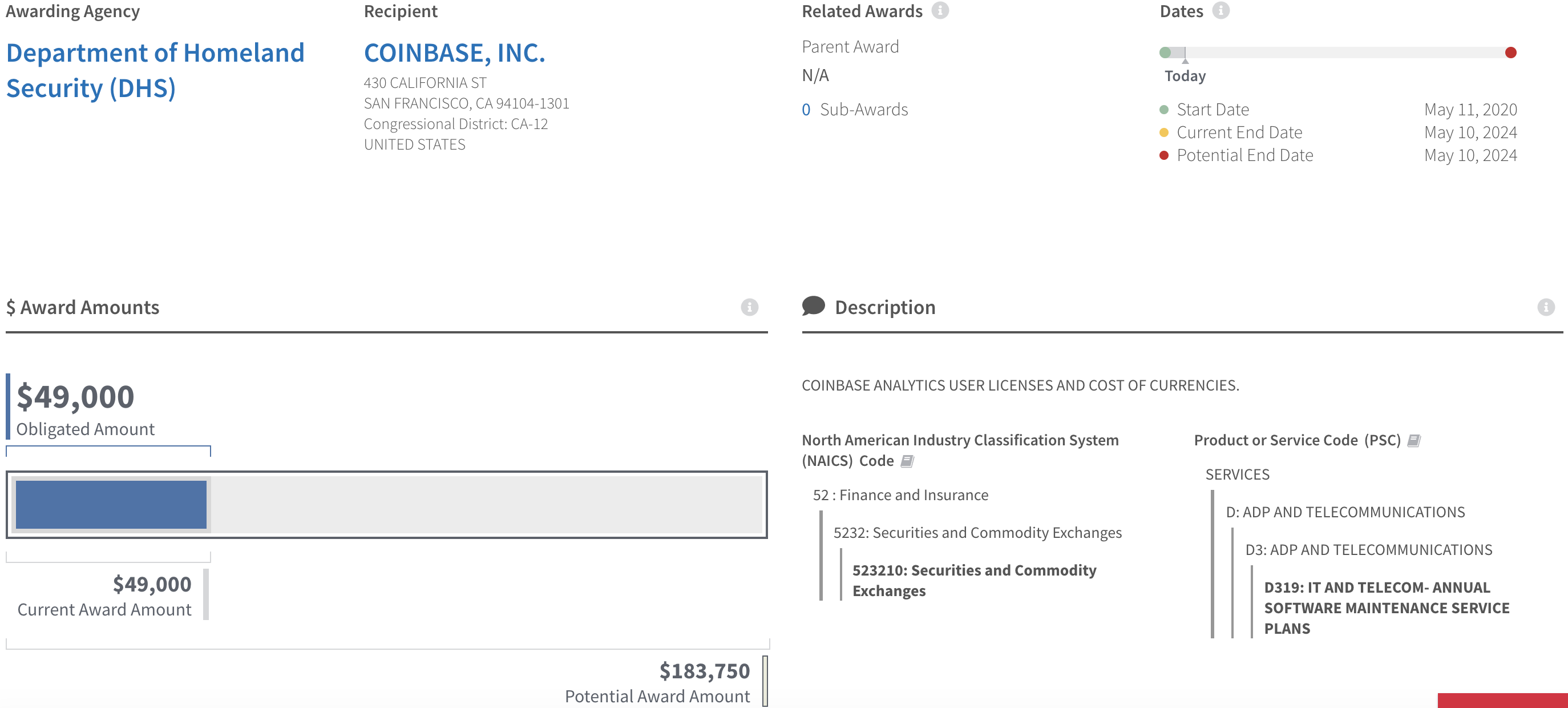The height and width of the screenshot is (708, 1568).
Task: Select the COINBASE ANALYTICS USER LICENSES description
Action: point(1020,385)
